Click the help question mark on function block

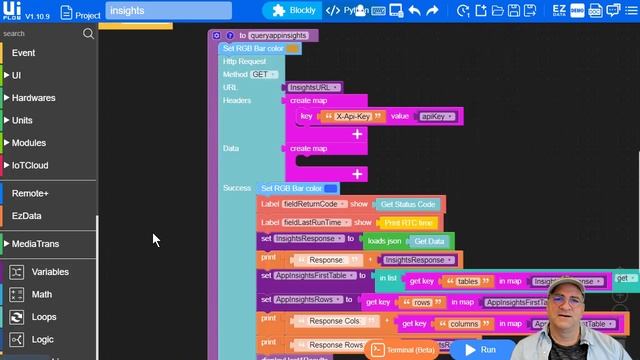230,36
